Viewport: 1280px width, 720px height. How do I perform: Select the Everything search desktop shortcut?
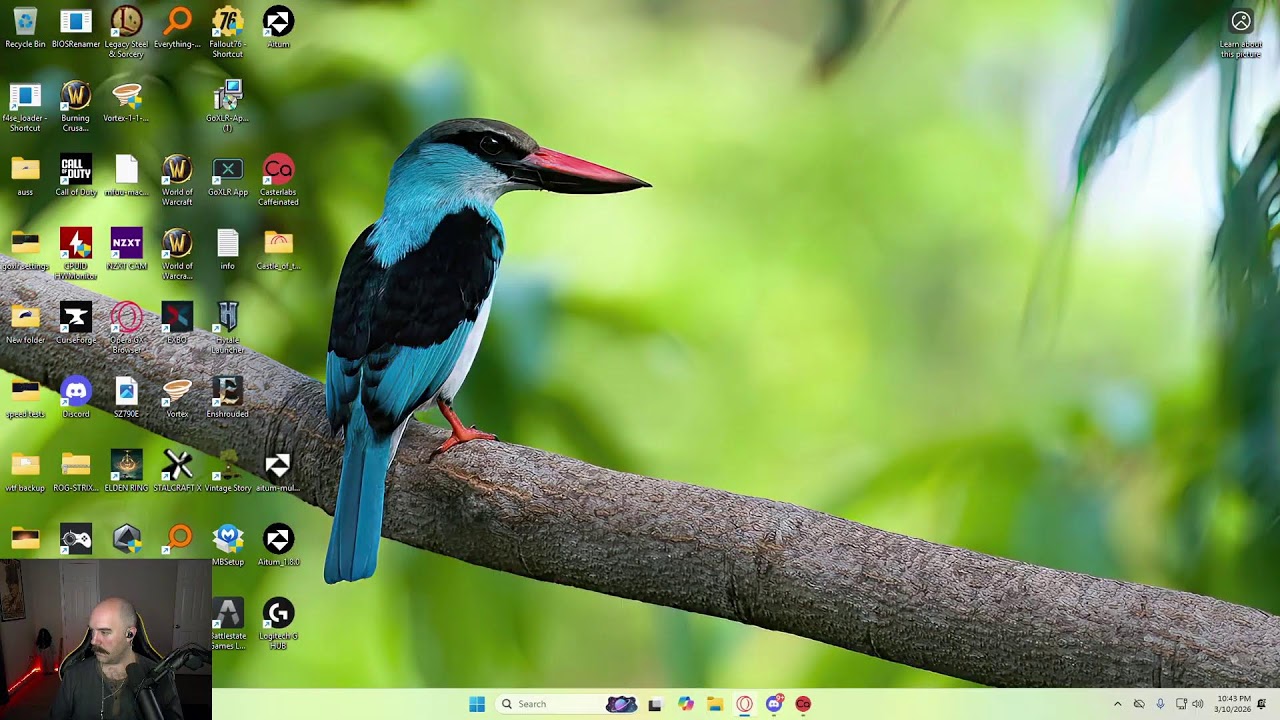coord(177,28)
